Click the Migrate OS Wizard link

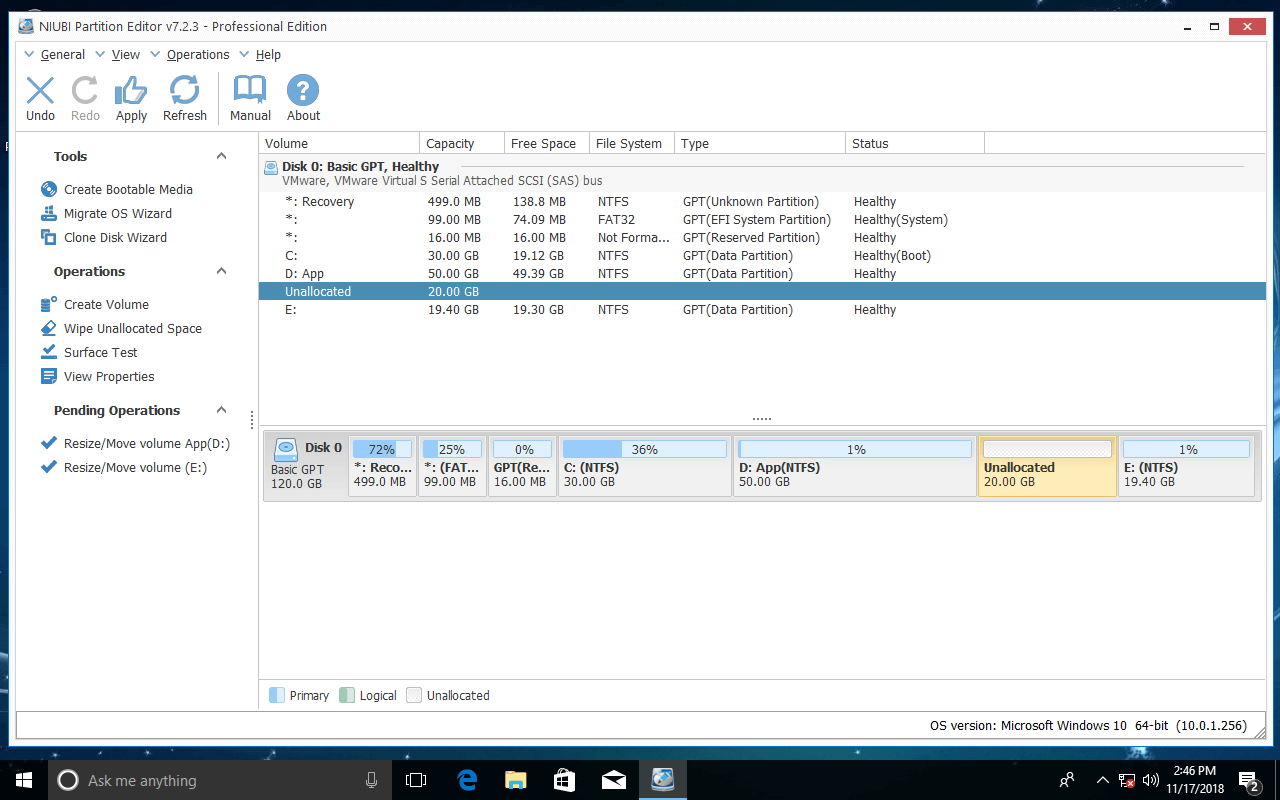118,213
